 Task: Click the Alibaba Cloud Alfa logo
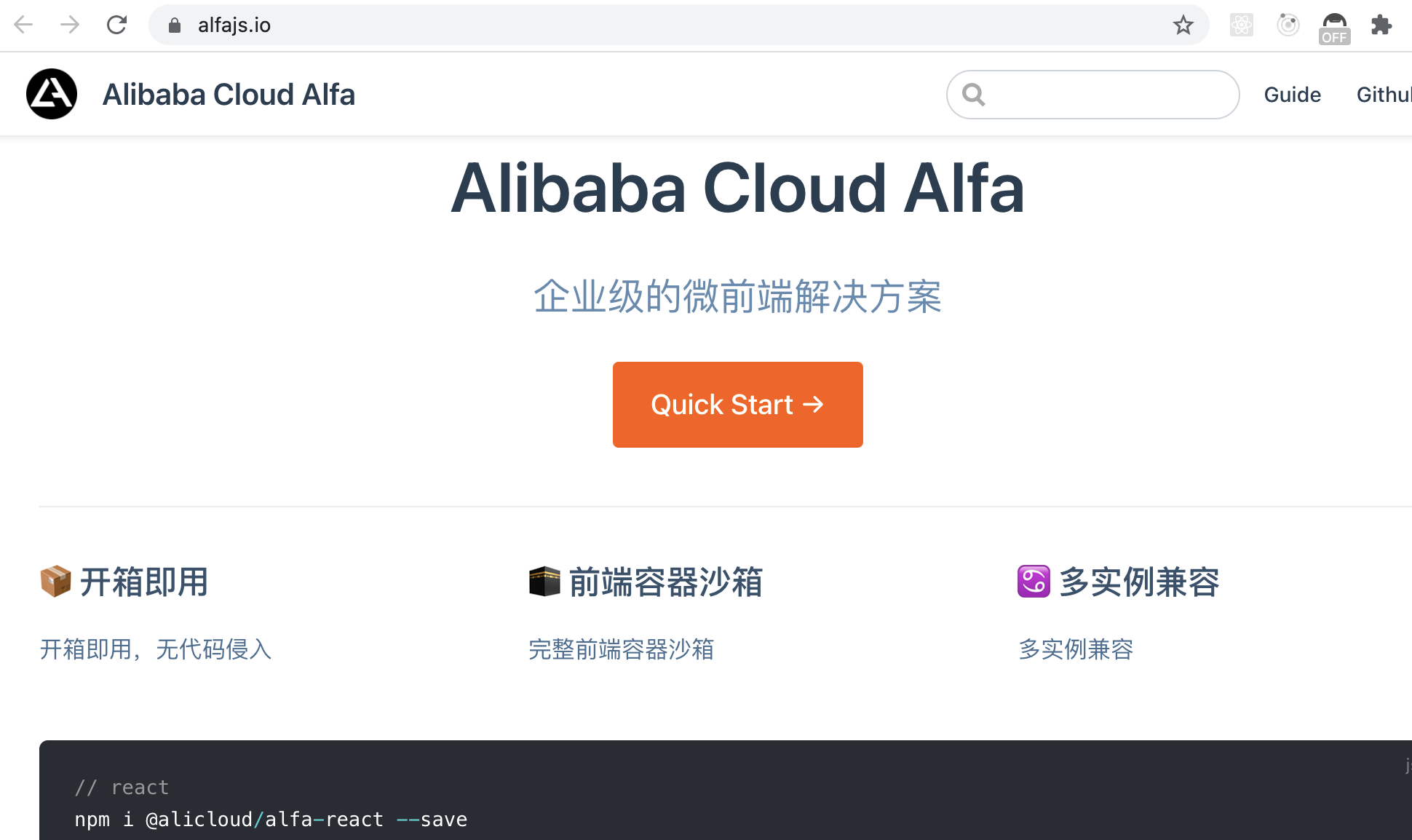52,94
